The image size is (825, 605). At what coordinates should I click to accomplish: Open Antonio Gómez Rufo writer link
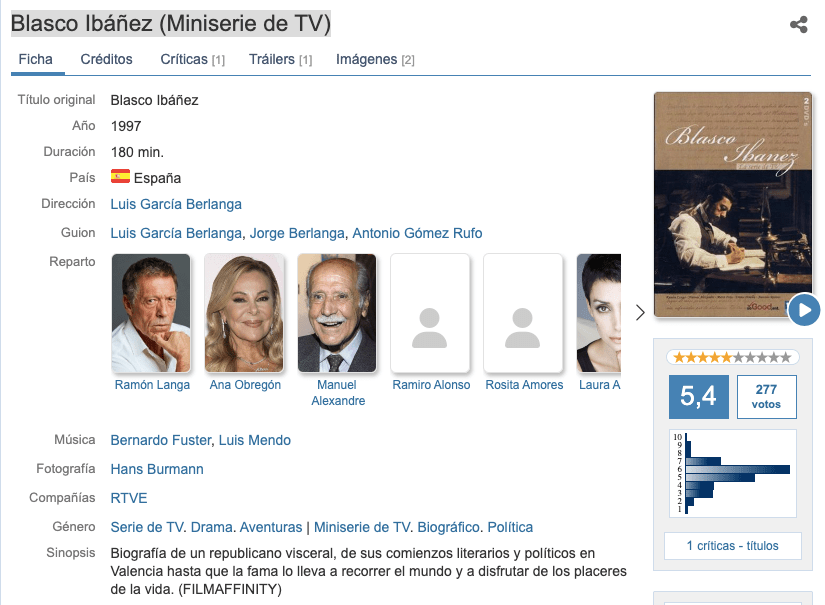(x=417, y=233)
